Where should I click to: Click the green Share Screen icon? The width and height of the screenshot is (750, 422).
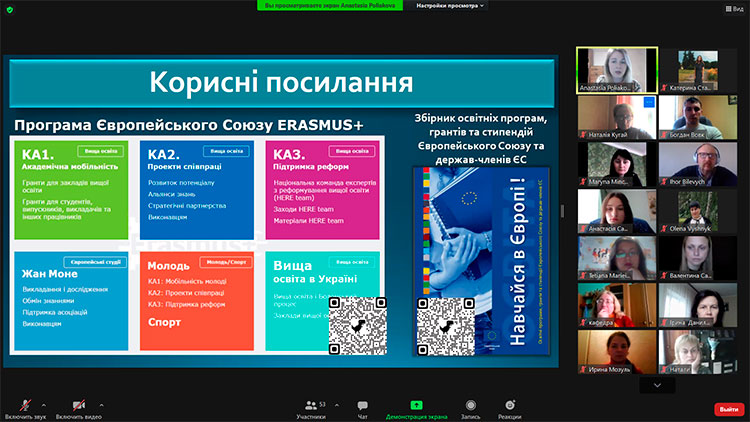pyautogui.click(x=416, y=405)
